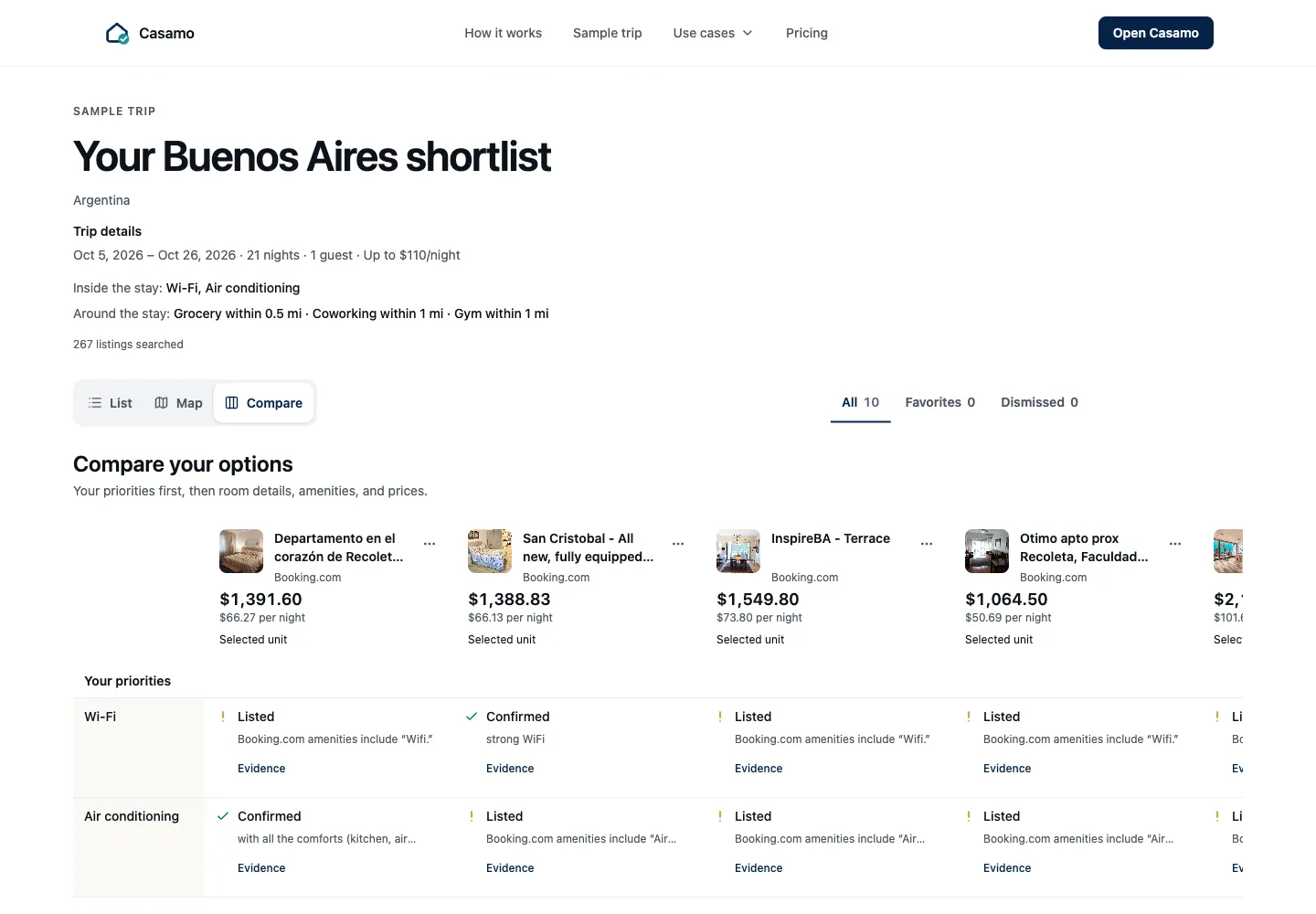This screenshot has height=914, width=1316.
Task: View Wi-Fi Evidence for San Cristobal
Action: (x=510, y=769)
